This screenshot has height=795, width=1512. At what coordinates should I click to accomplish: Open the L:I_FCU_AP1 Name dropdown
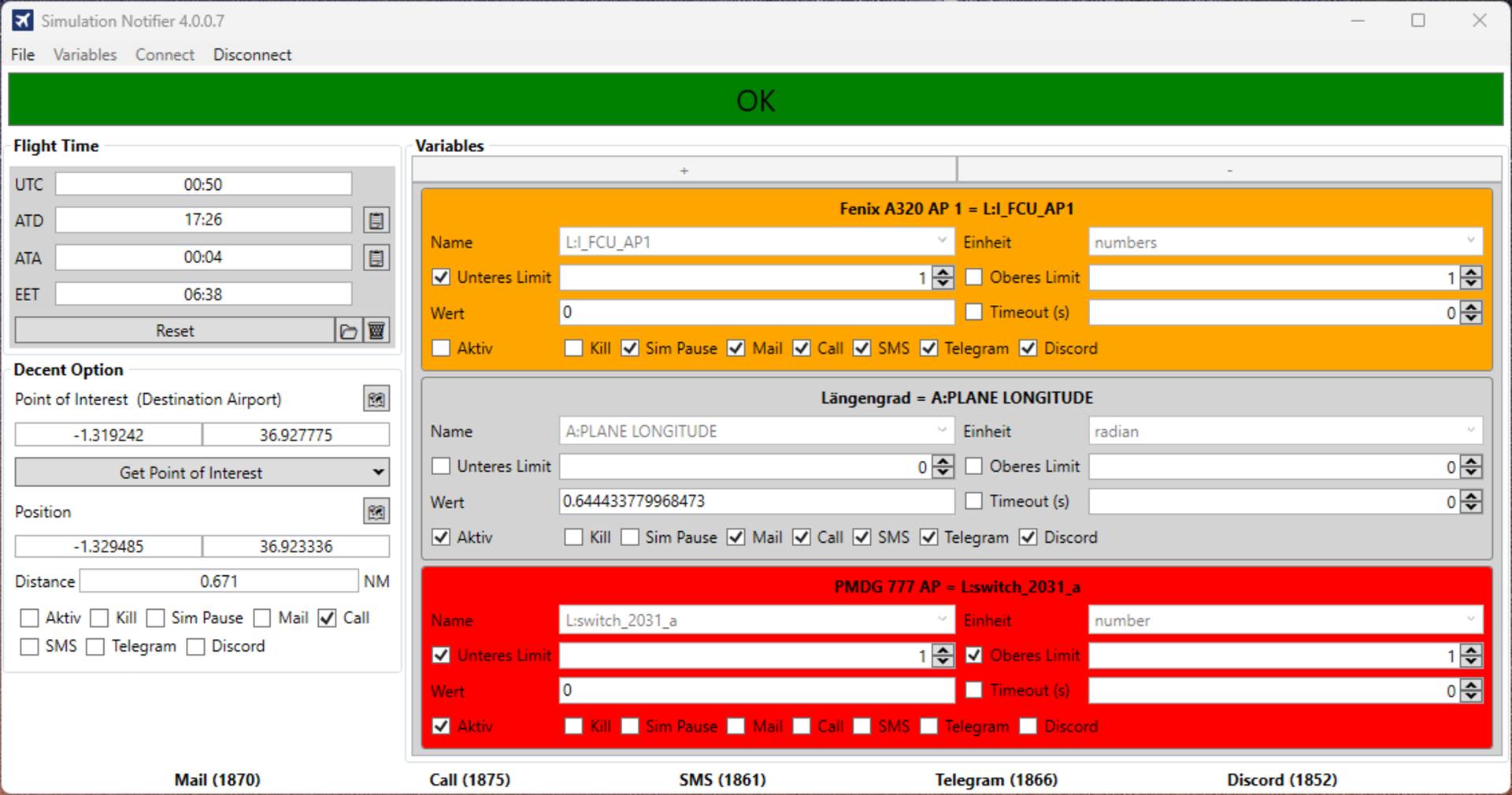point(942,242)
